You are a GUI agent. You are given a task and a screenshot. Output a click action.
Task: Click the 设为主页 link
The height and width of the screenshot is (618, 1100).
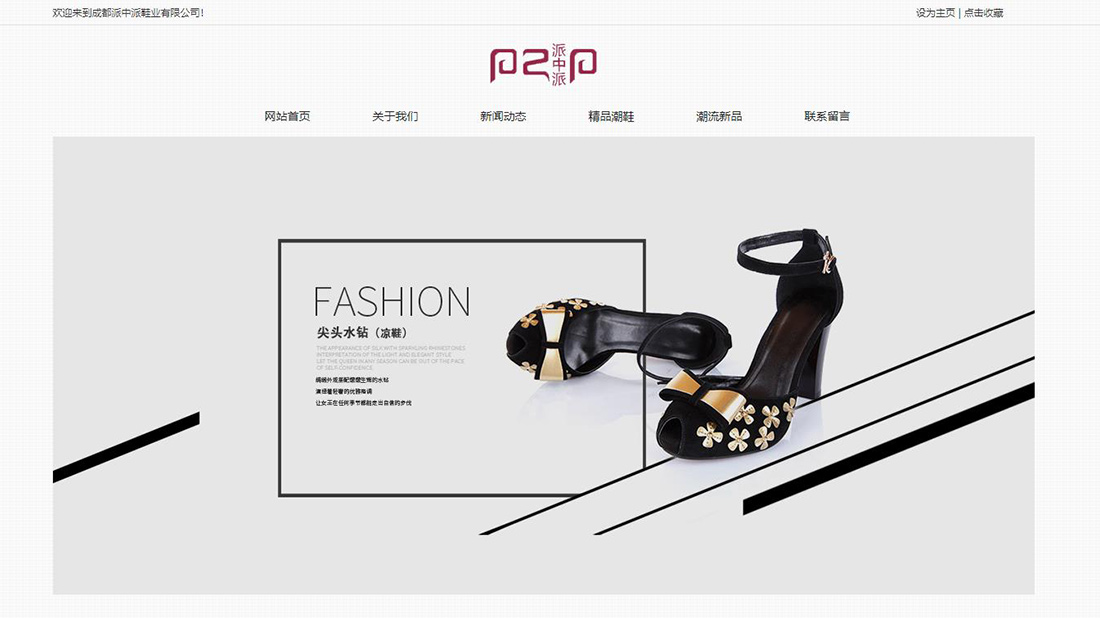(935, 13)
